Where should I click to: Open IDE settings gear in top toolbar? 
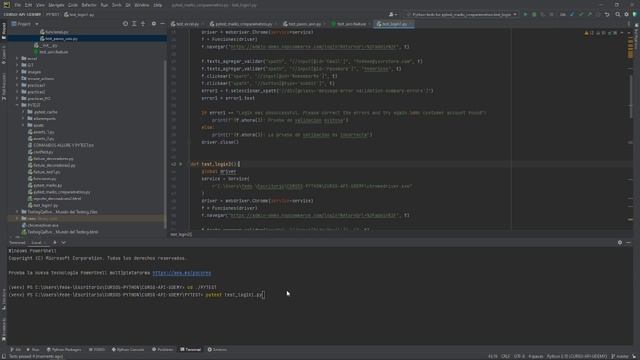627,14
